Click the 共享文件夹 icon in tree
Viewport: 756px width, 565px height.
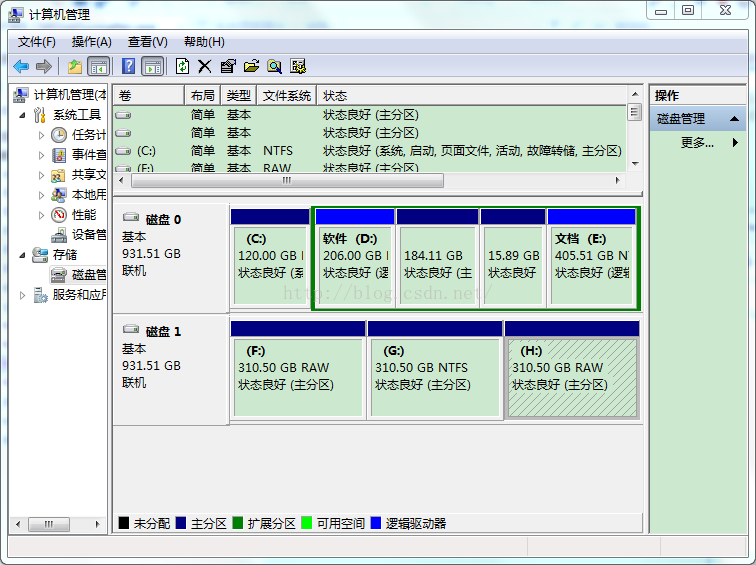click(x=58, y=175)
